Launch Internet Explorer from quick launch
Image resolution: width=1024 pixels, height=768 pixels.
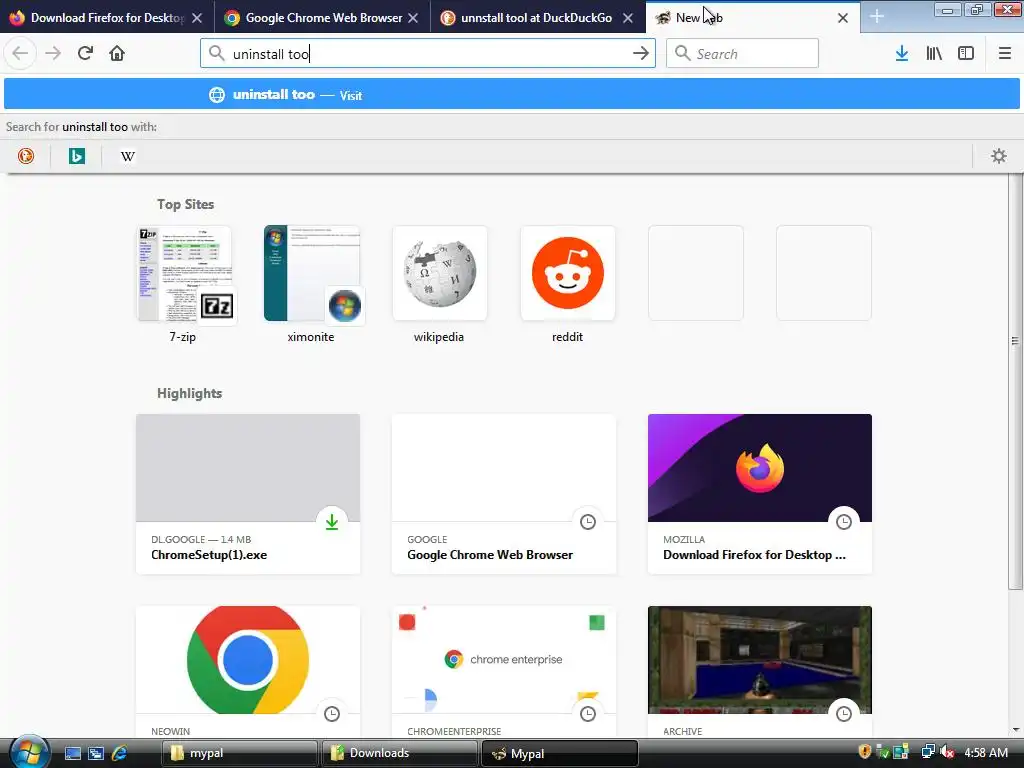120,753
